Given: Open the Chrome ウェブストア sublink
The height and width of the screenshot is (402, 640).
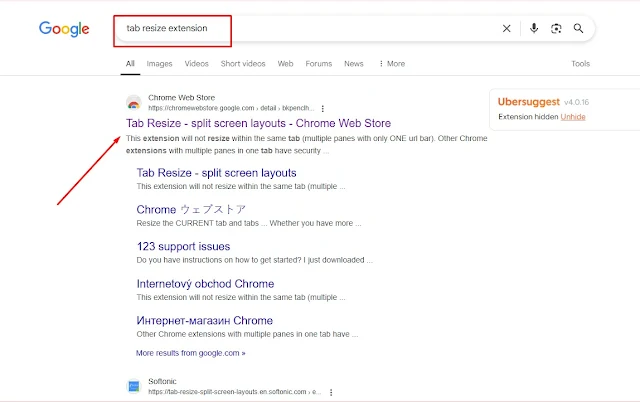Looking at the screenshot, I should [191, 210].
